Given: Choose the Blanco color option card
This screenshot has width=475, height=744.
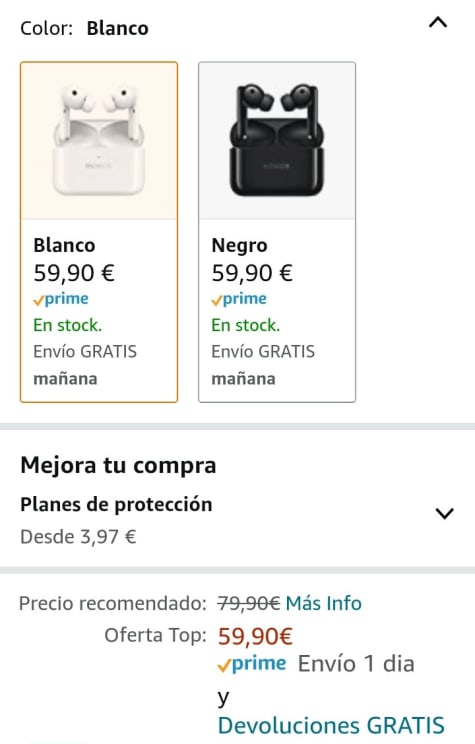Looking at the screenshot, I should pos(99,232).
